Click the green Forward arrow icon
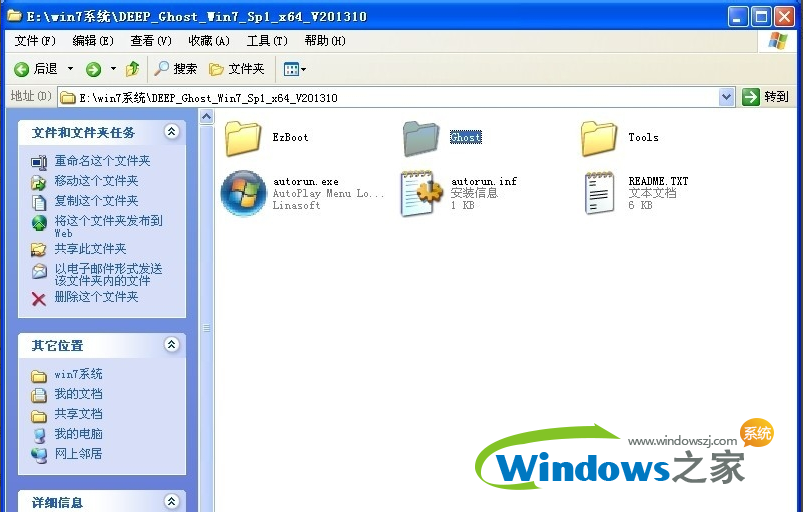This screenshot has width=803, height=512. (93, 69)
